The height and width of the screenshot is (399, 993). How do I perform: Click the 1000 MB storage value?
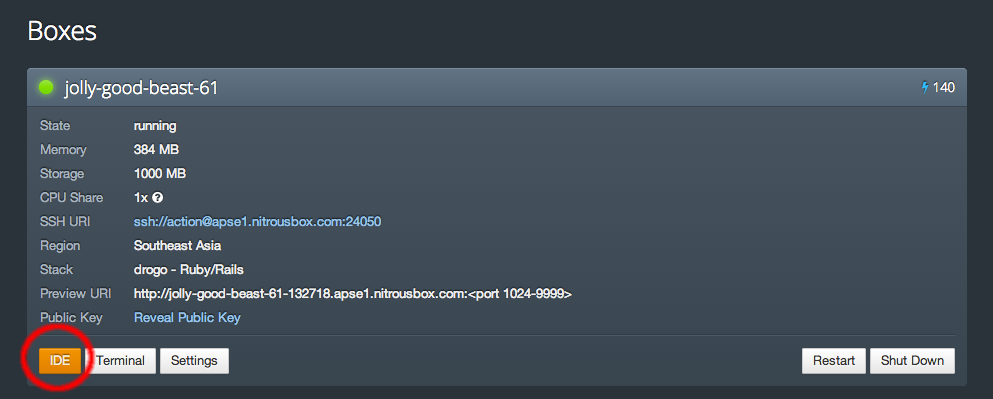160,174
